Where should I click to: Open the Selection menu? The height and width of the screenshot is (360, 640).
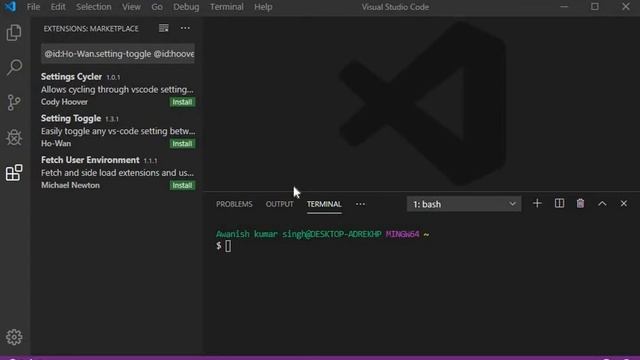point(93,7)
